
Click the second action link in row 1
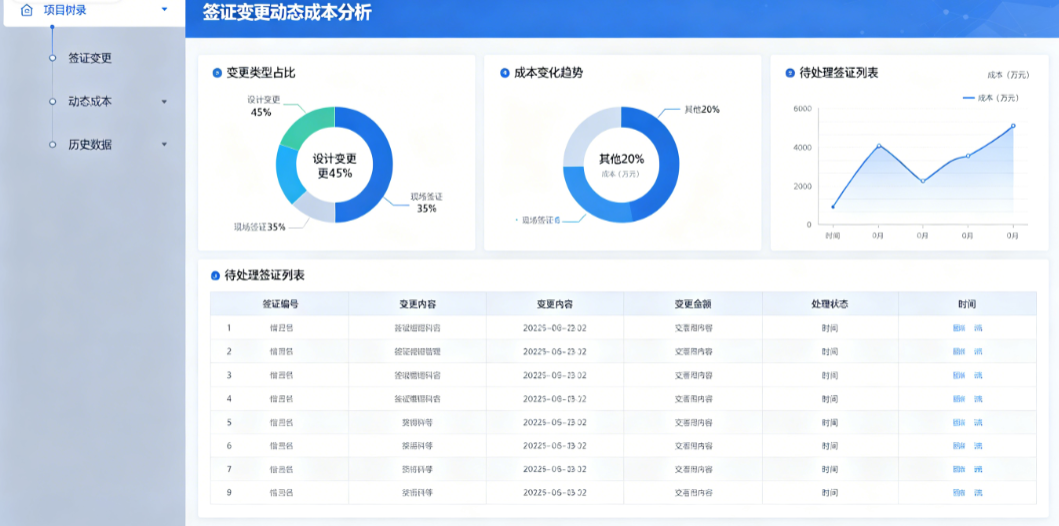pyautogui.click(x=978, y=328)
